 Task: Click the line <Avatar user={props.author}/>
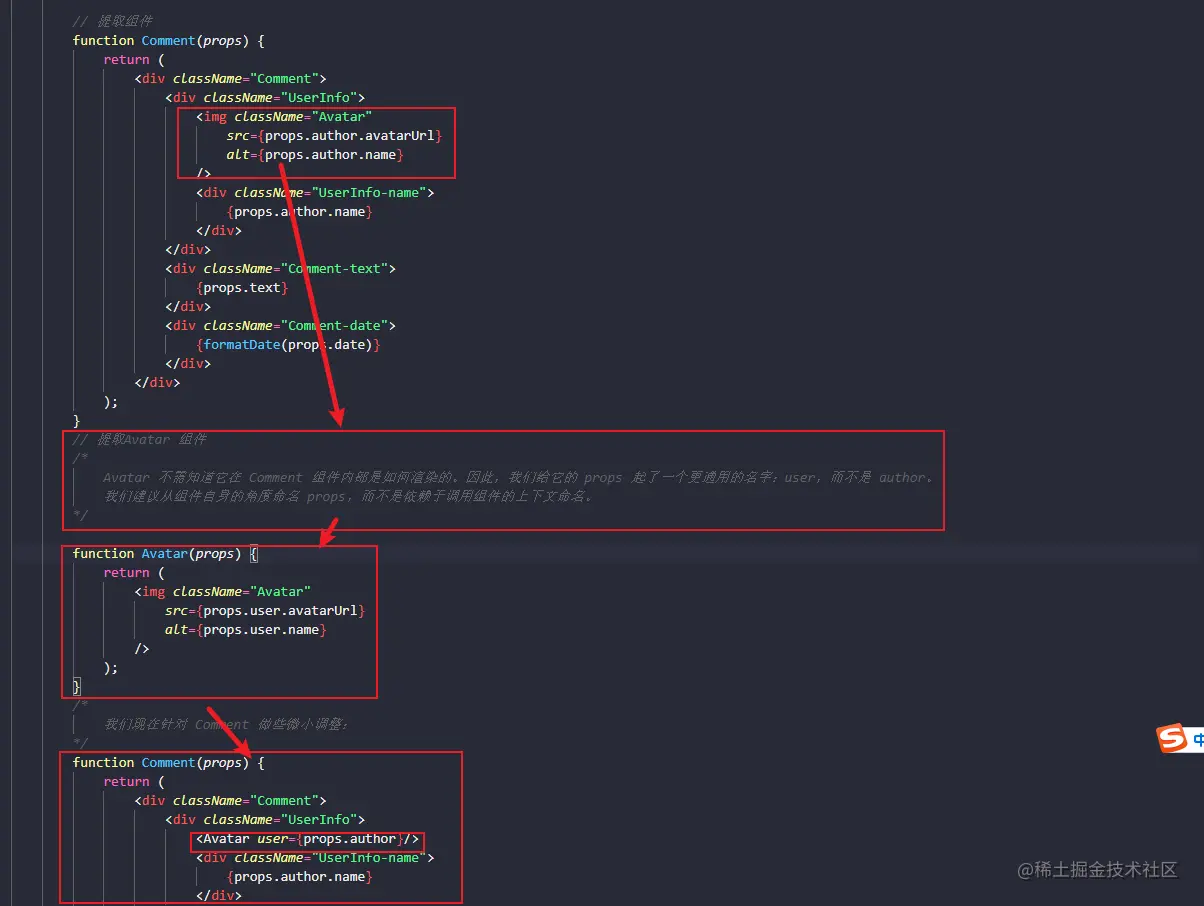pos(308,838)
